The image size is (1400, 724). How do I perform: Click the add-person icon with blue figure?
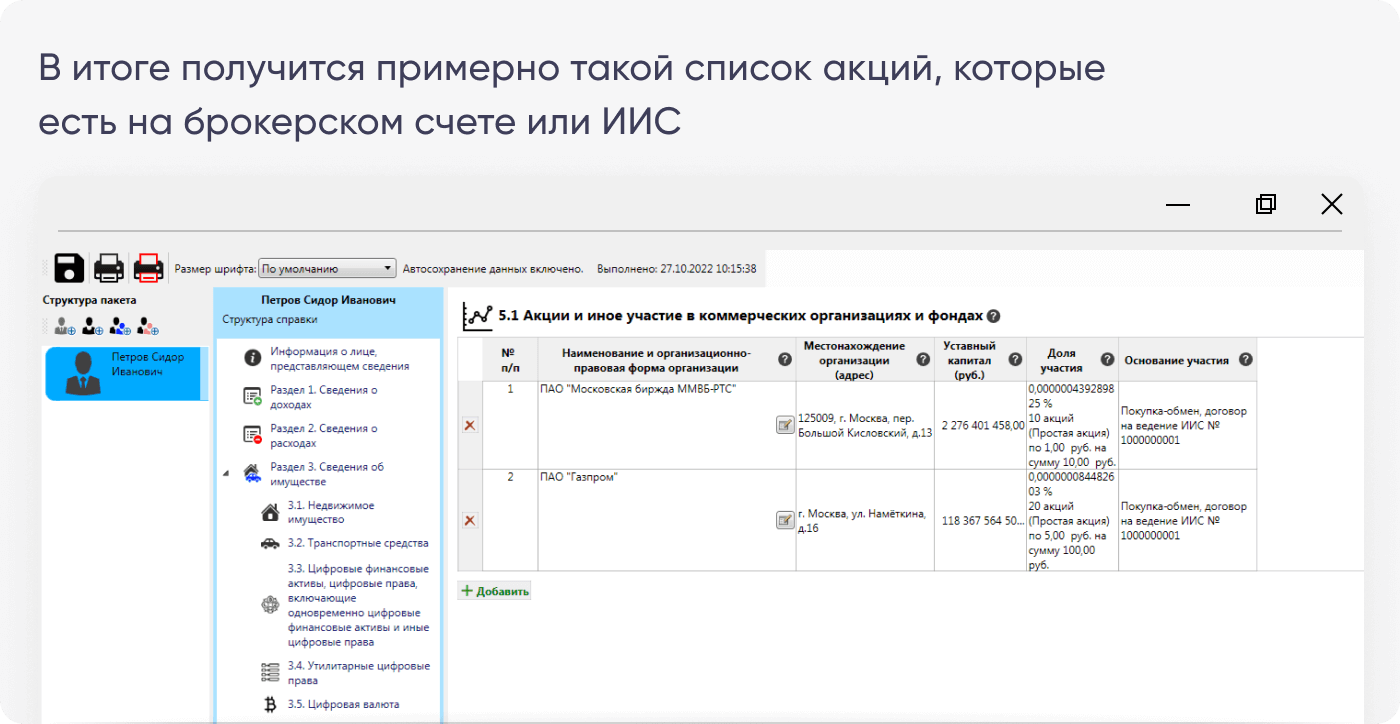point(121,326)
